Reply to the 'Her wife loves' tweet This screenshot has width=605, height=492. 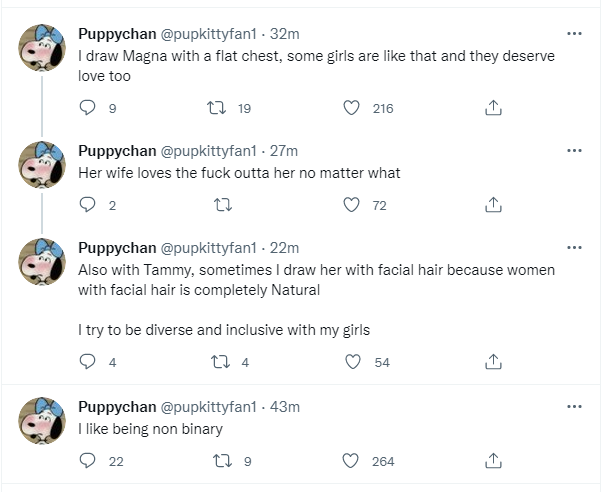tap(87, 205)
